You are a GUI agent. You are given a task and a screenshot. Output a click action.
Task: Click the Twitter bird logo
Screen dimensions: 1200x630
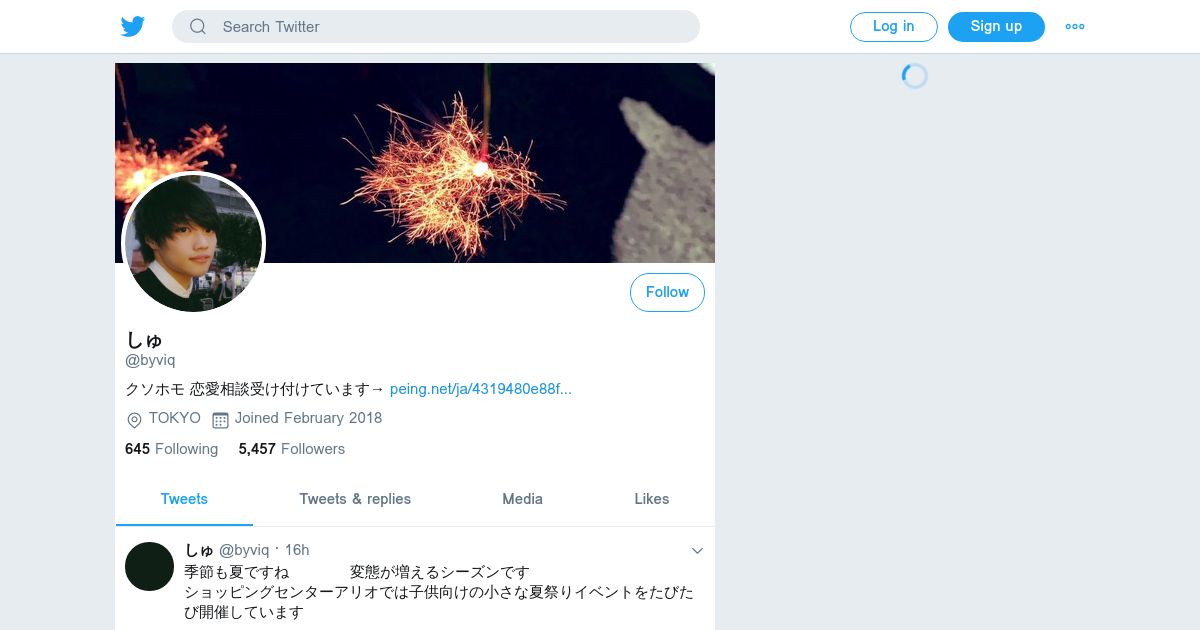[133, 27]
